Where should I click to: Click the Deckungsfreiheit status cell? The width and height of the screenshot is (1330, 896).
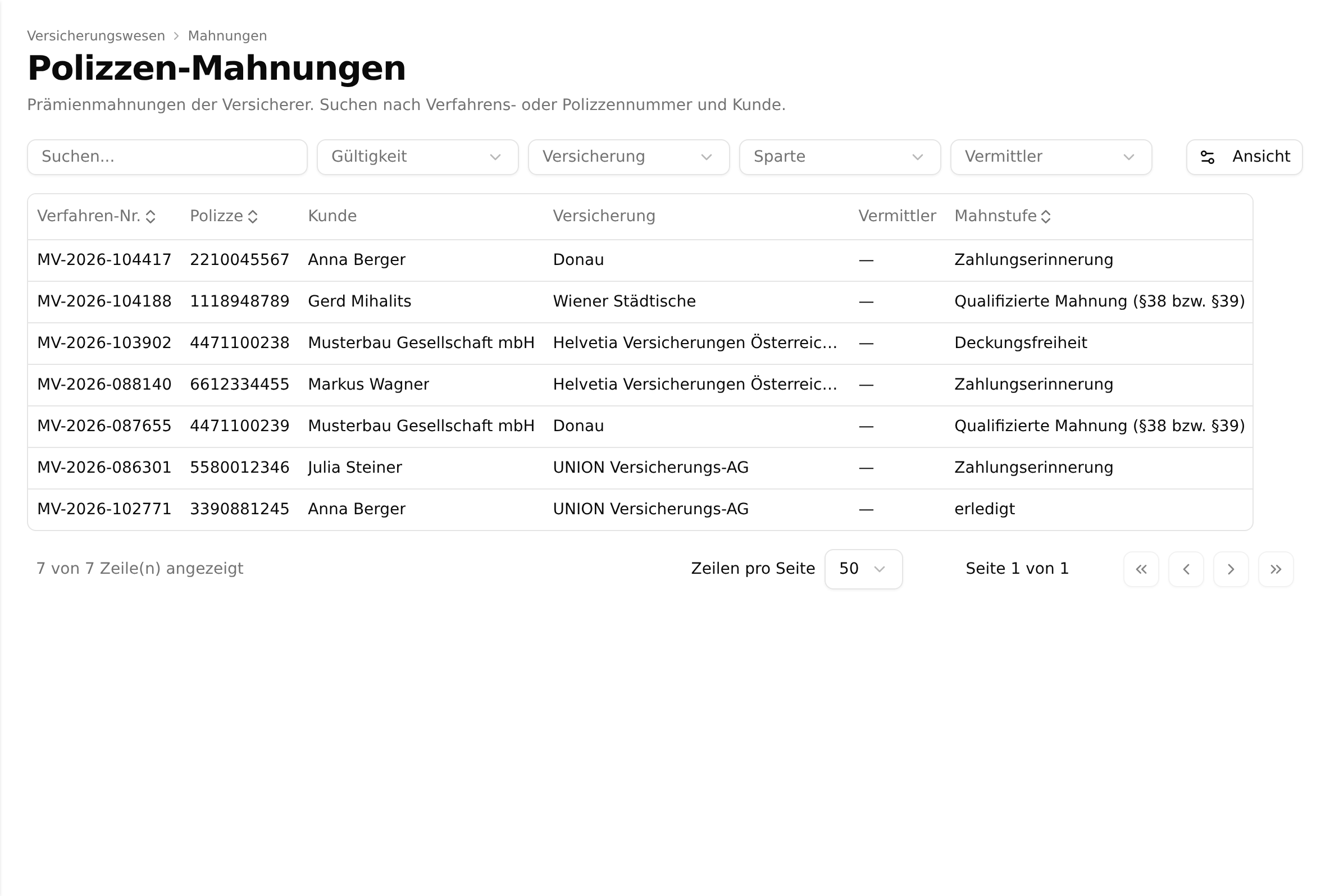1020,344
